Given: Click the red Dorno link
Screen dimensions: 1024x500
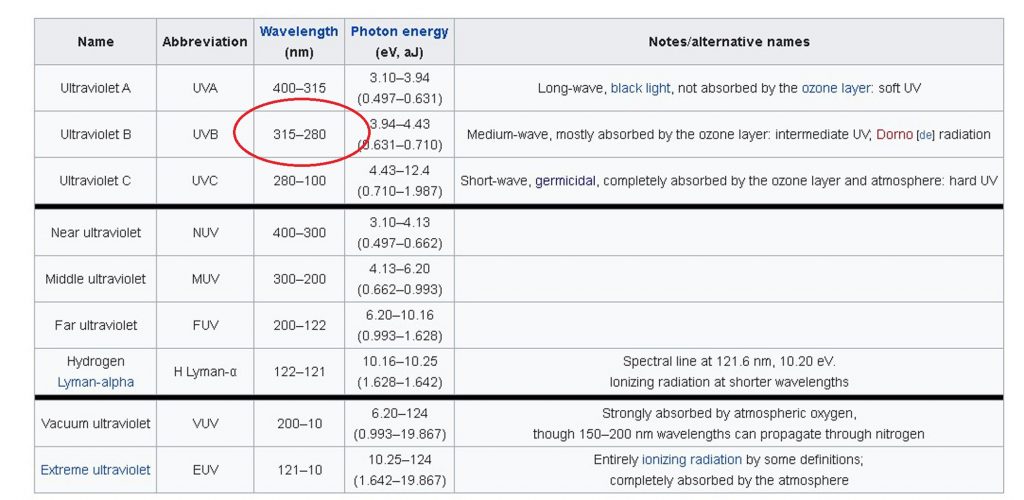Looking at the screenshot, I should [894, 134].
